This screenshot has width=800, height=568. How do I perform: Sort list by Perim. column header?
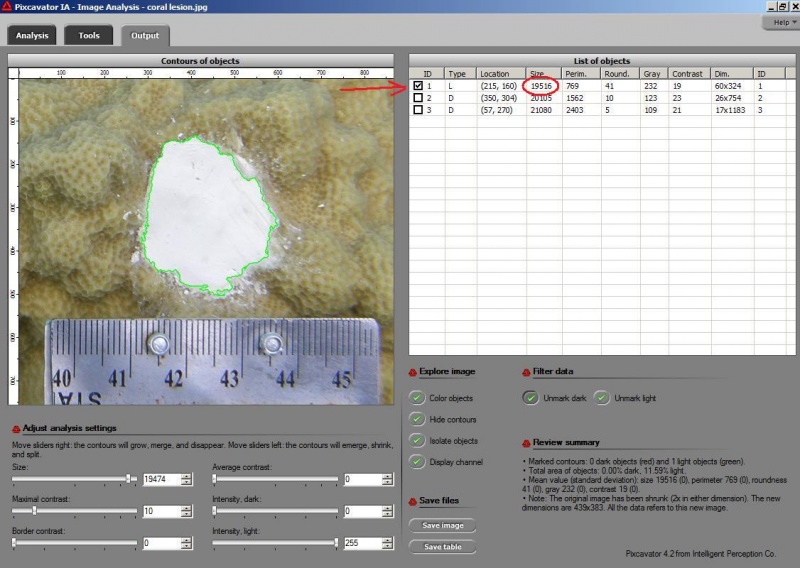click(x=581, y=73)
